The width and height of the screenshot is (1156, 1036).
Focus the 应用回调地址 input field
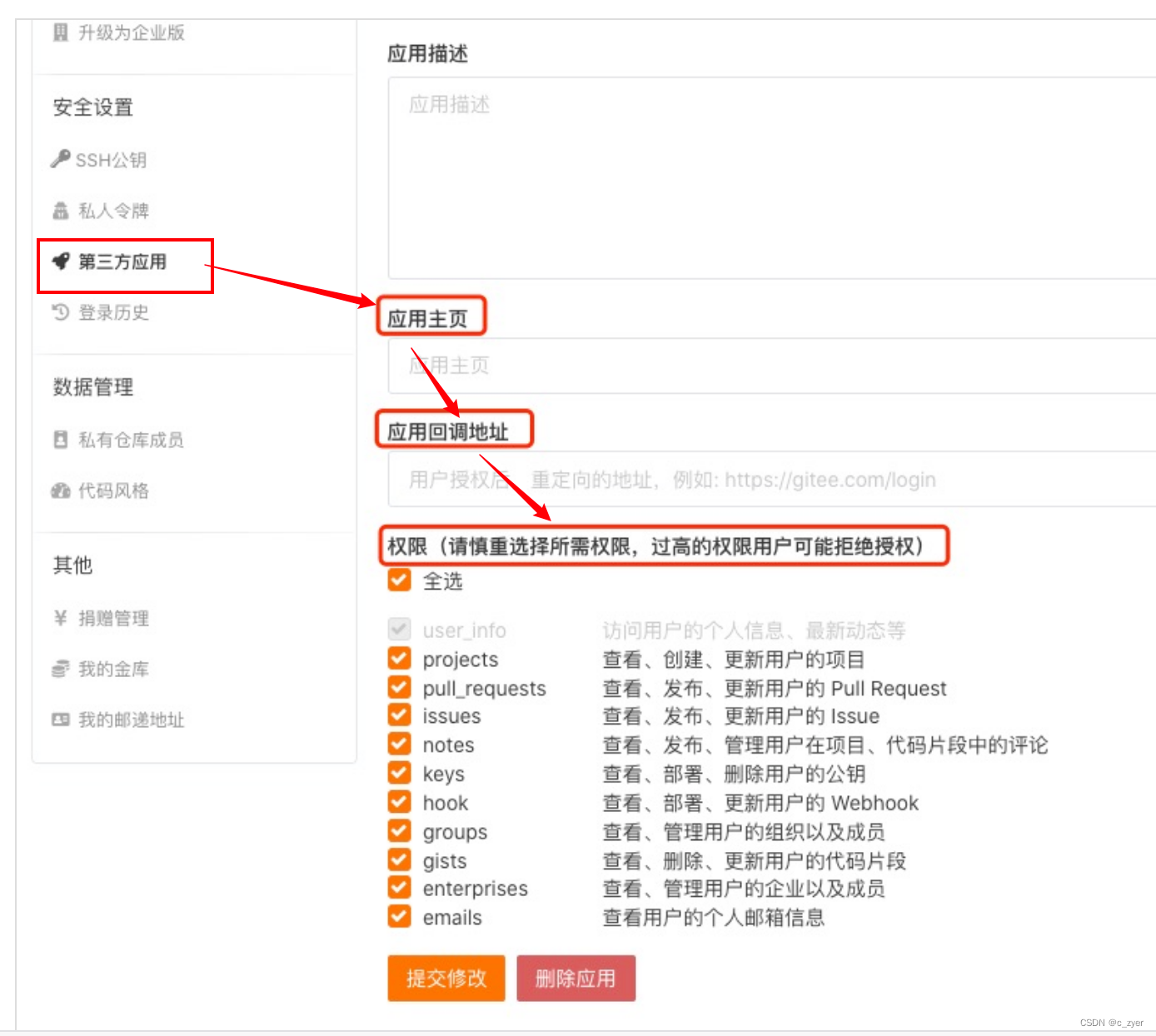[772, 480]
